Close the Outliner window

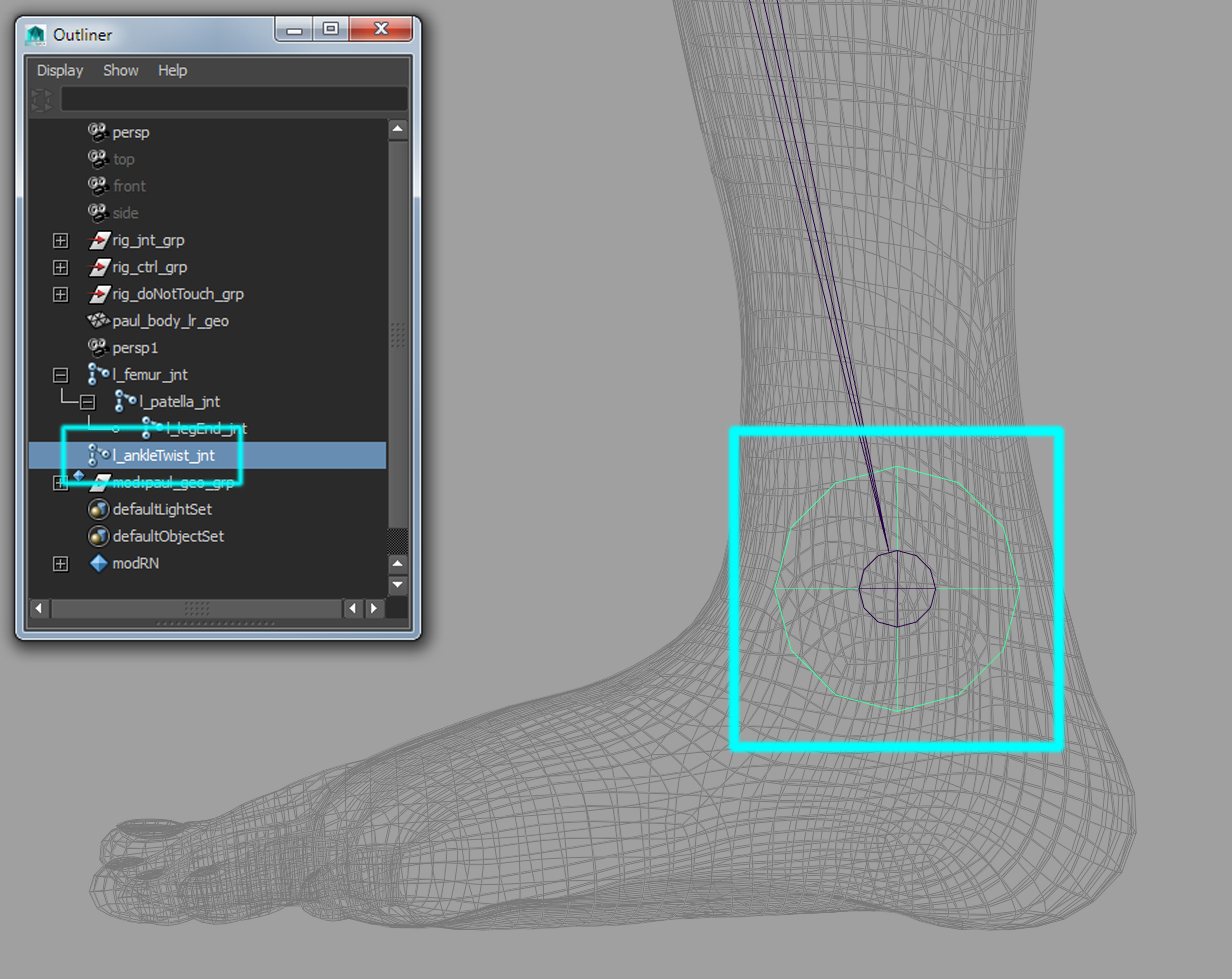[x=381, y=29]
